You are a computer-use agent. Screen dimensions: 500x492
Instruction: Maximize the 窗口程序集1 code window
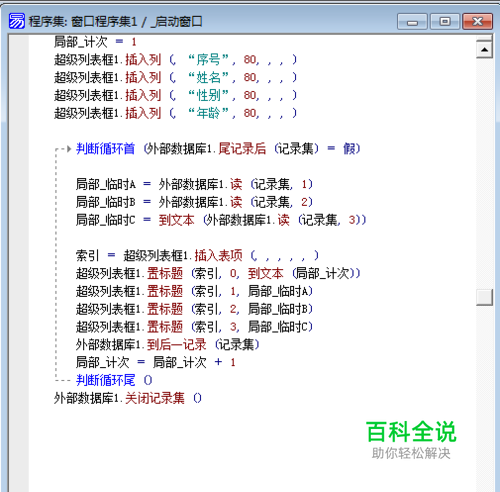point(445,22)
